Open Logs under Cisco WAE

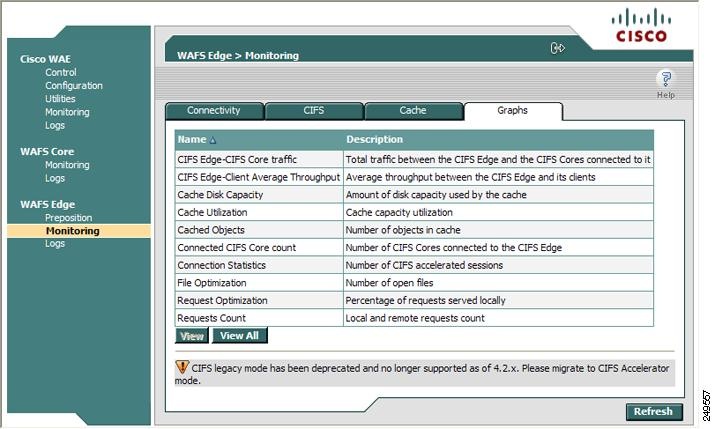pos(55,125)
